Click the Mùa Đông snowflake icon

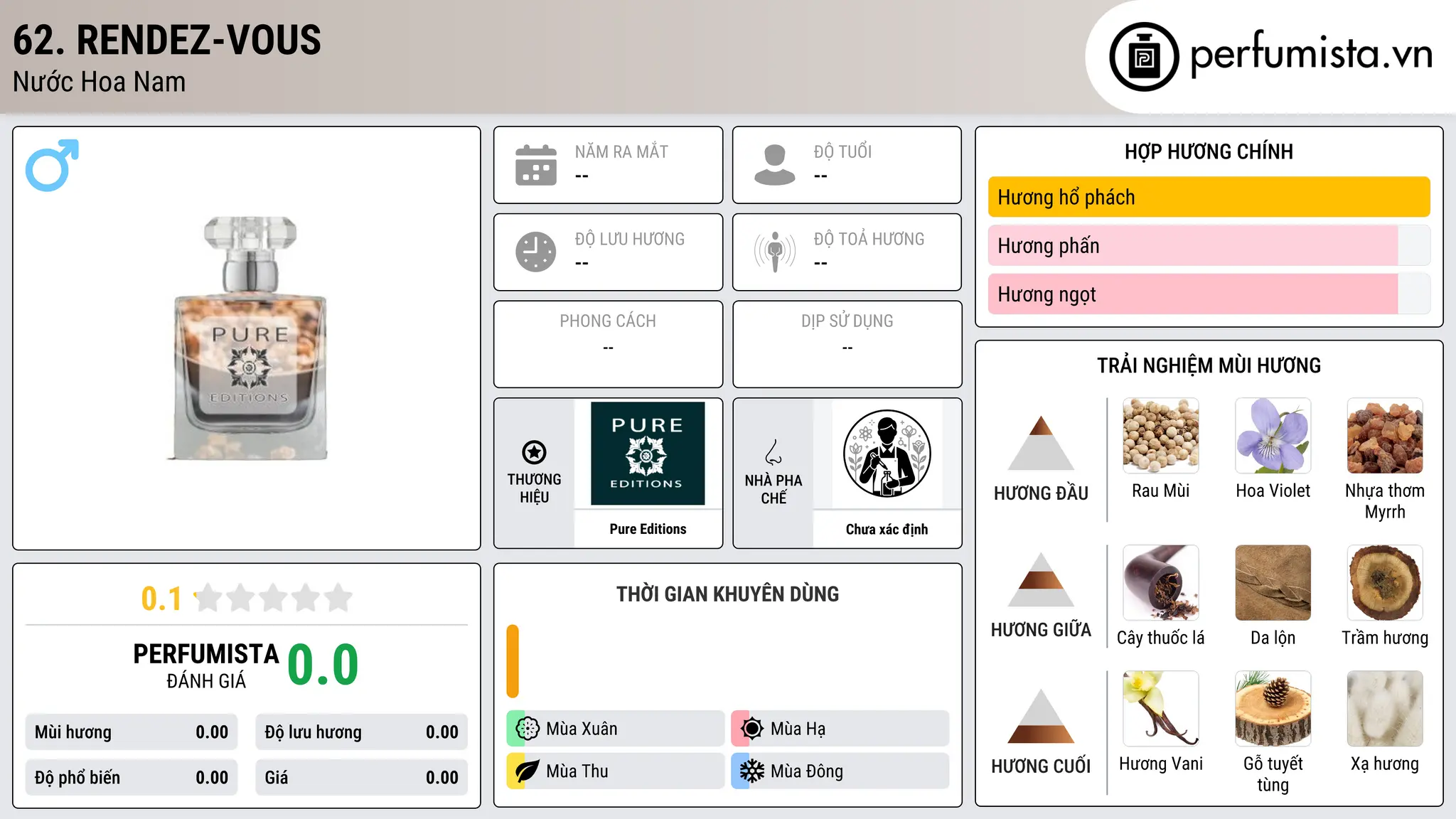(x=752, y=771)
